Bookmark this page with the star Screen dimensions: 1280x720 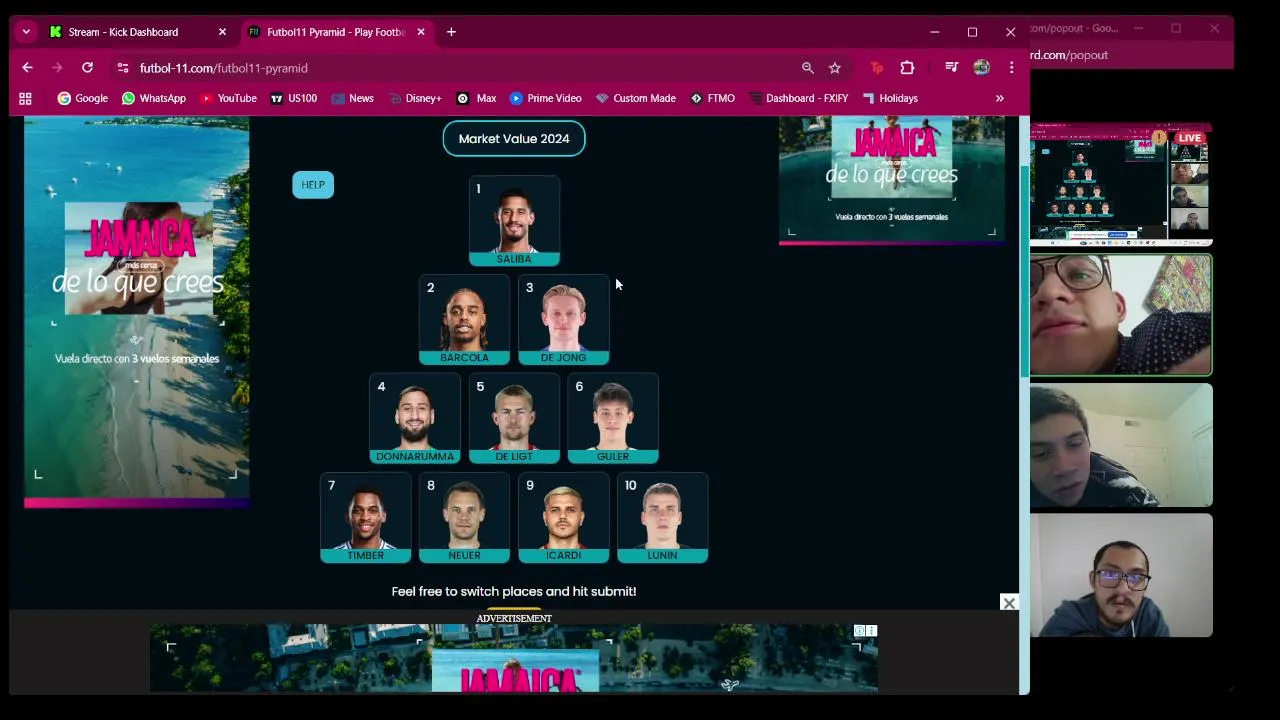click(x=835, y=68)
